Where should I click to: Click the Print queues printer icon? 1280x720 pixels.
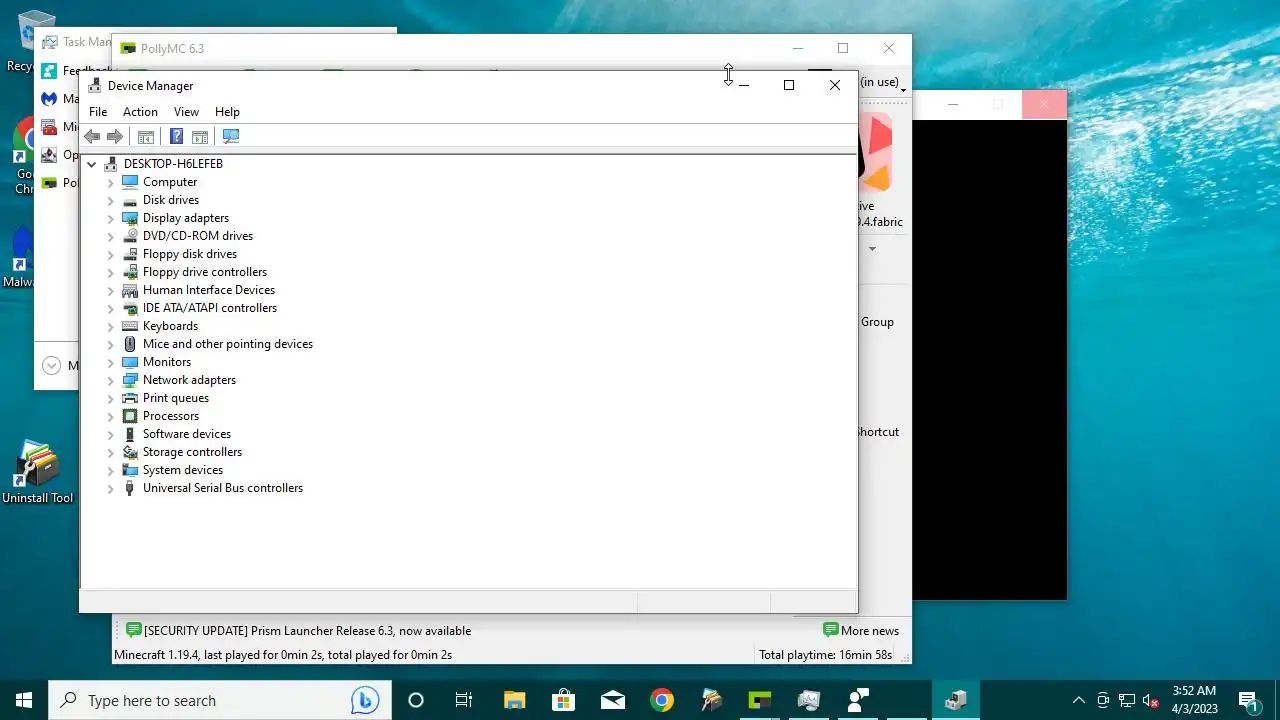point(130,398)
